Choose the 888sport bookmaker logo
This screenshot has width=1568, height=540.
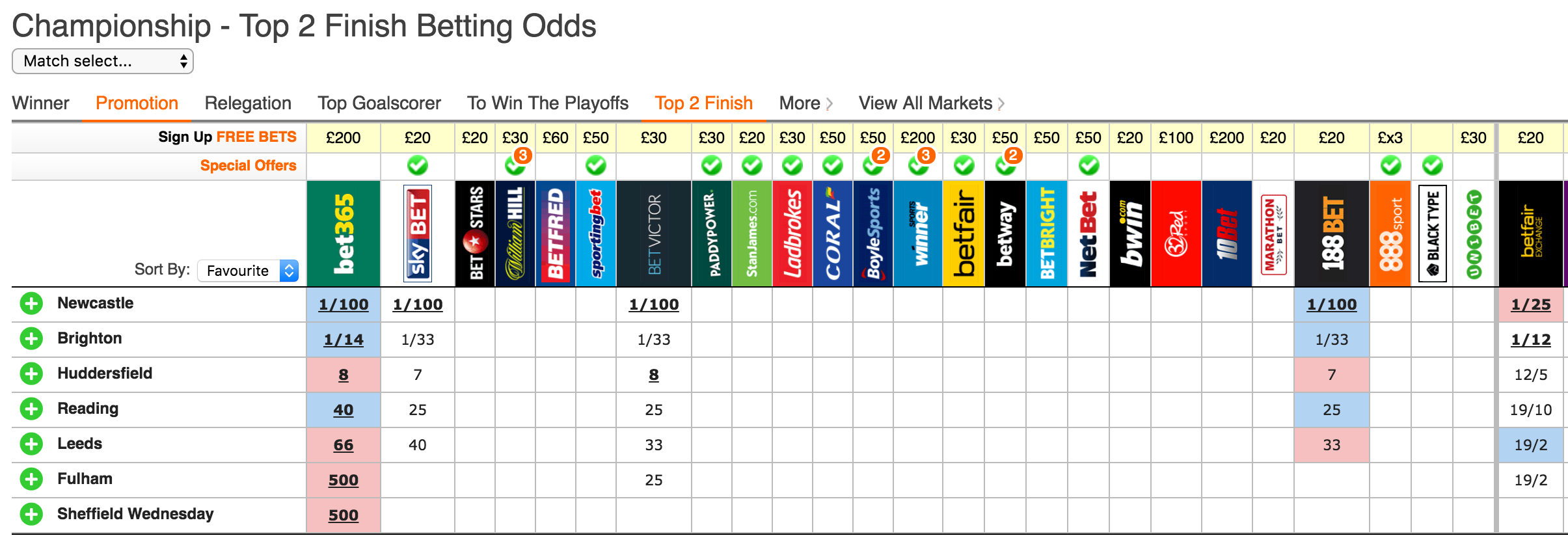[x=1390, y=234]
